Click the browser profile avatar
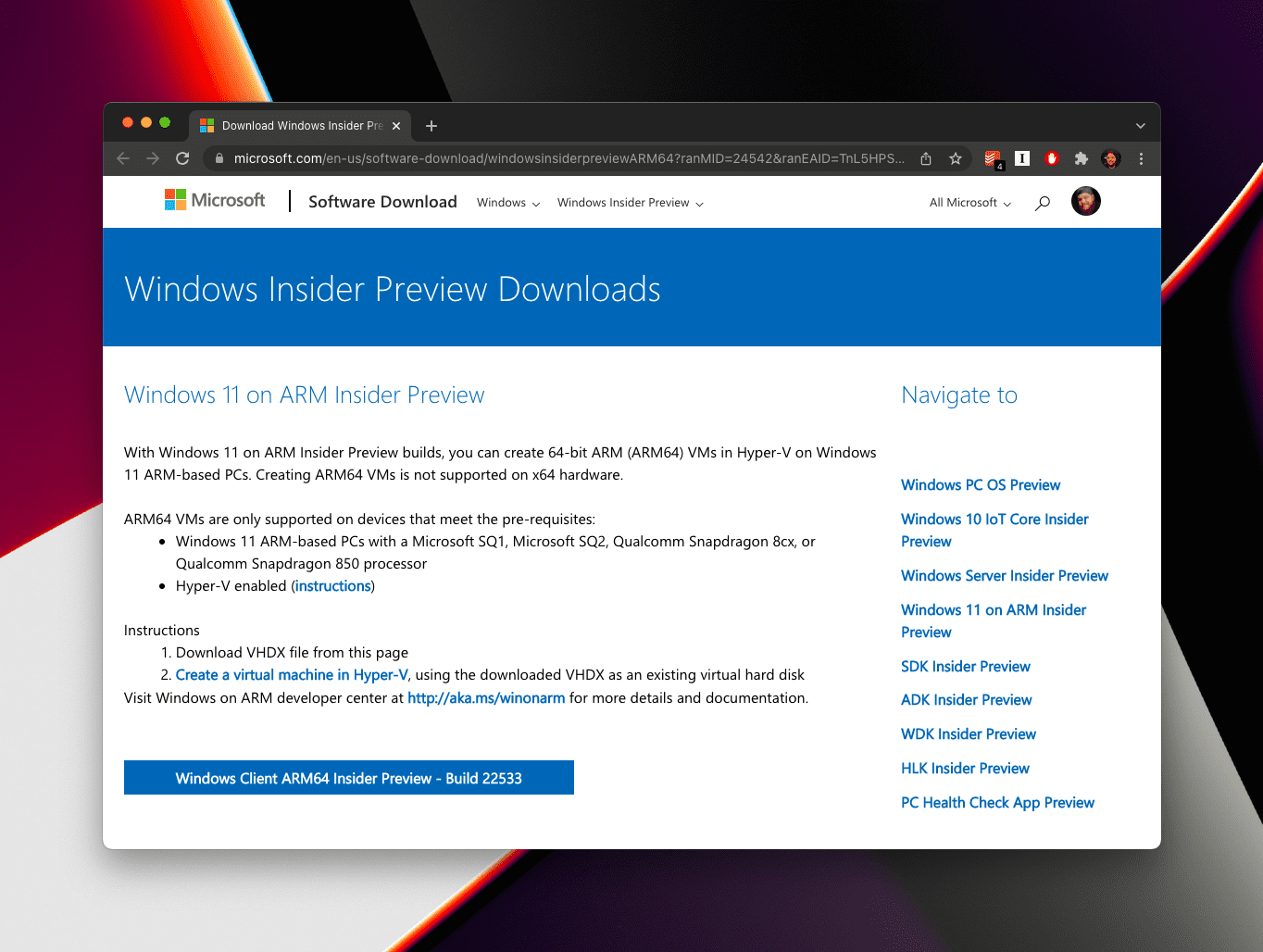Screen dimensions: 1263x952 [x=1110, y=158]
